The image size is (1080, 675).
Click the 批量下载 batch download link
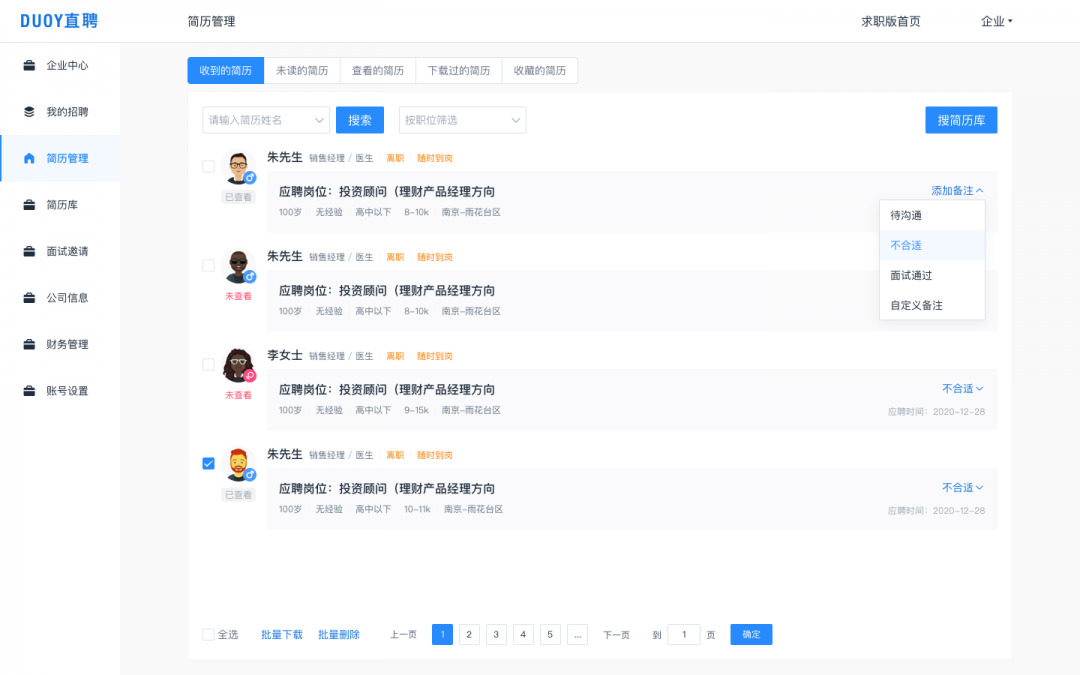280,634
